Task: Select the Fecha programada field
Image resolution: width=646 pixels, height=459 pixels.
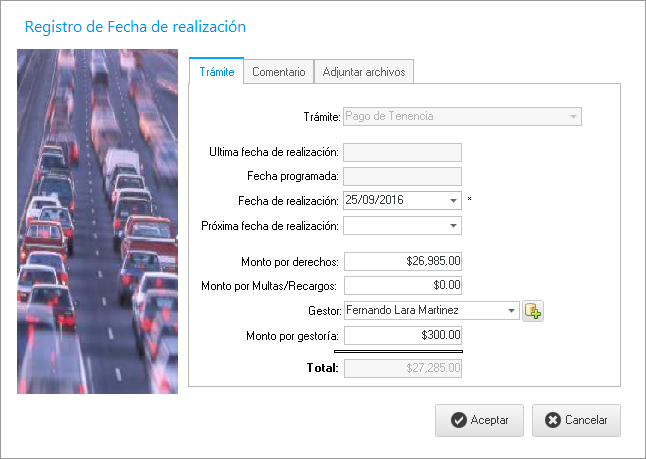Action: pos(402,176)
